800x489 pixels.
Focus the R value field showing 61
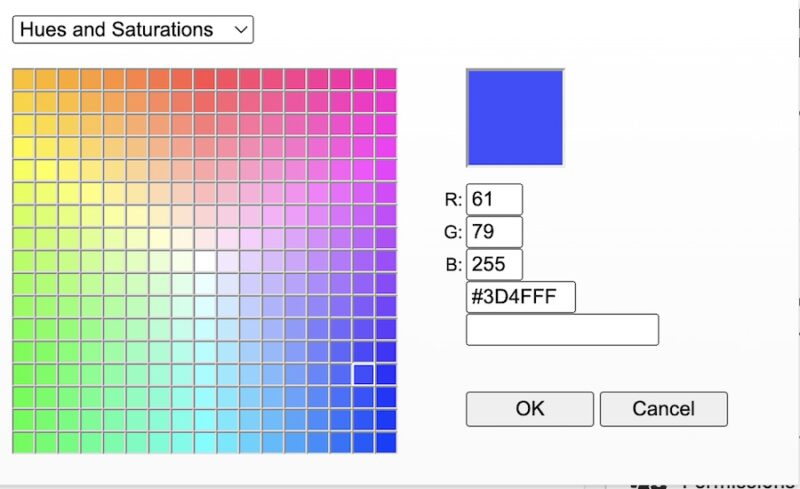[x=494, y=199]
